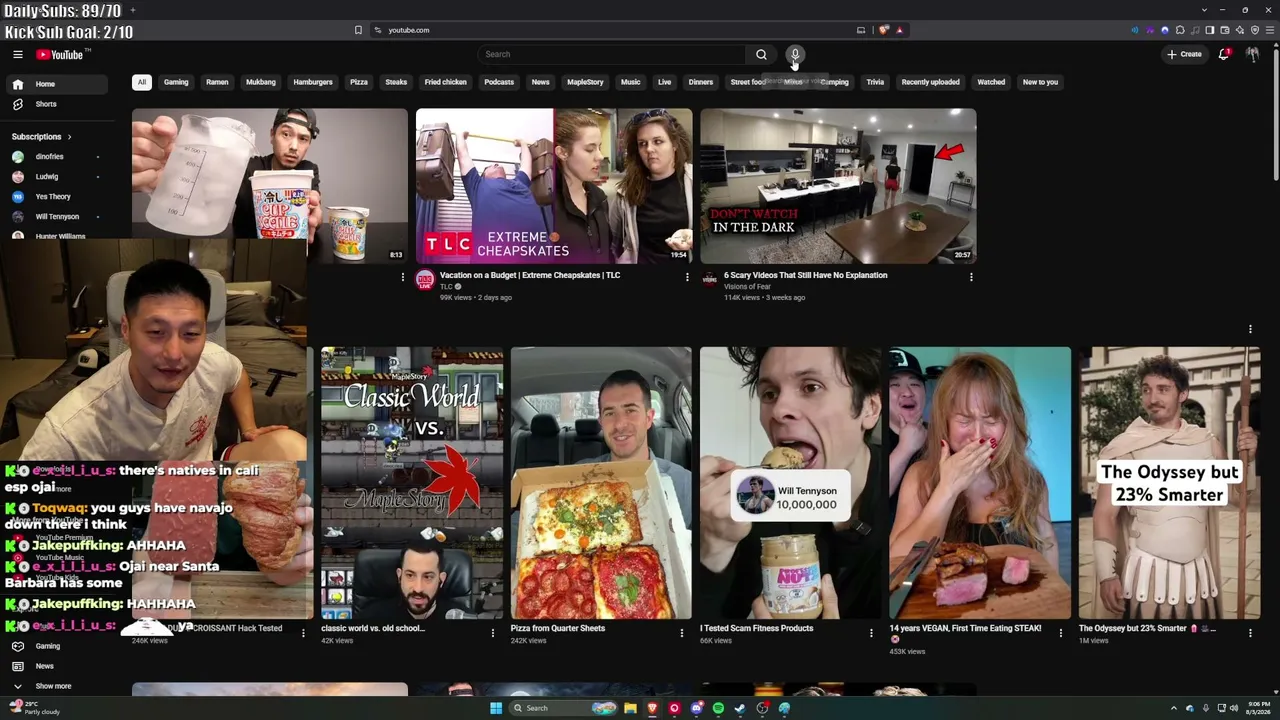Bookmark this page in address bar

pyautogui.click(x=358, y=30)
